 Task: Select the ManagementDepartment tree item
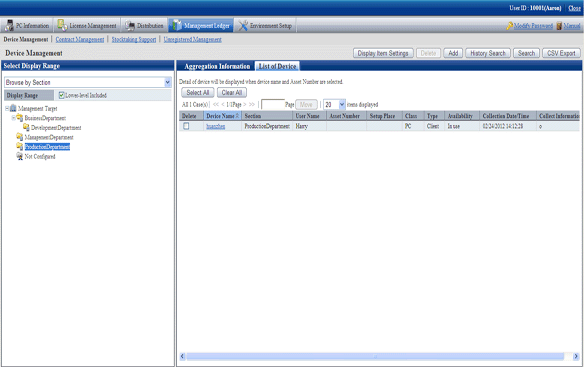coord(49,137)
